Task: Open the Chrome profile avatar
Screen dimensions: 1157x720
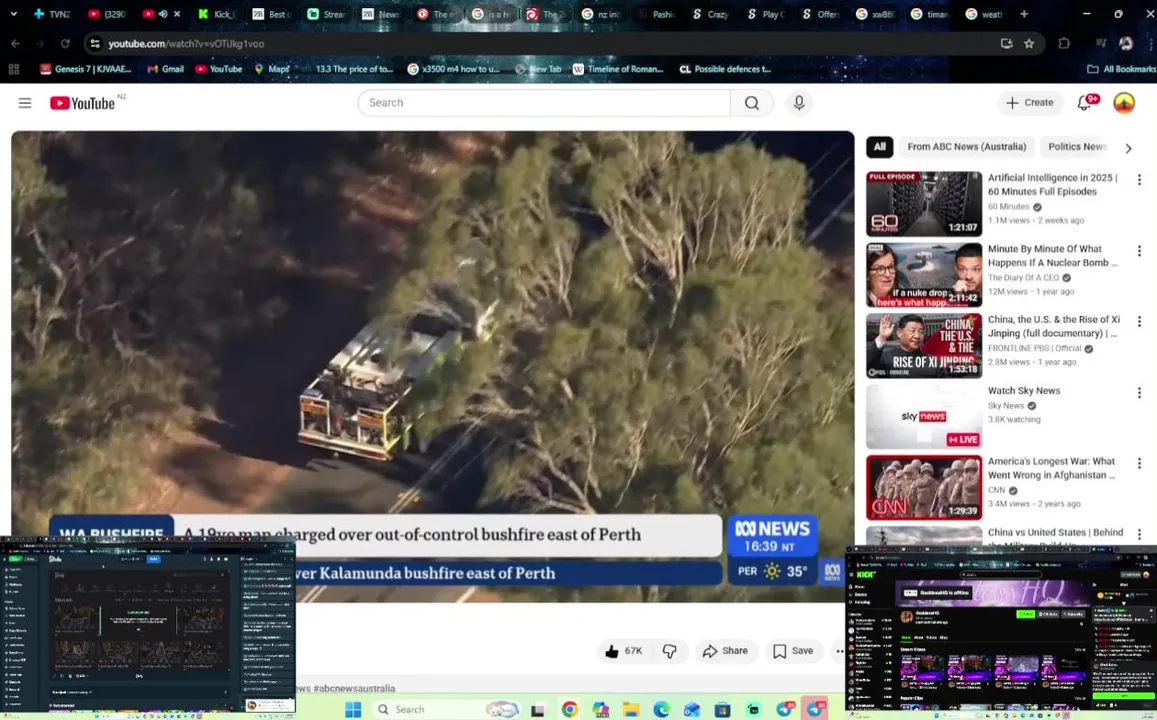Action: pos(1126,44)
